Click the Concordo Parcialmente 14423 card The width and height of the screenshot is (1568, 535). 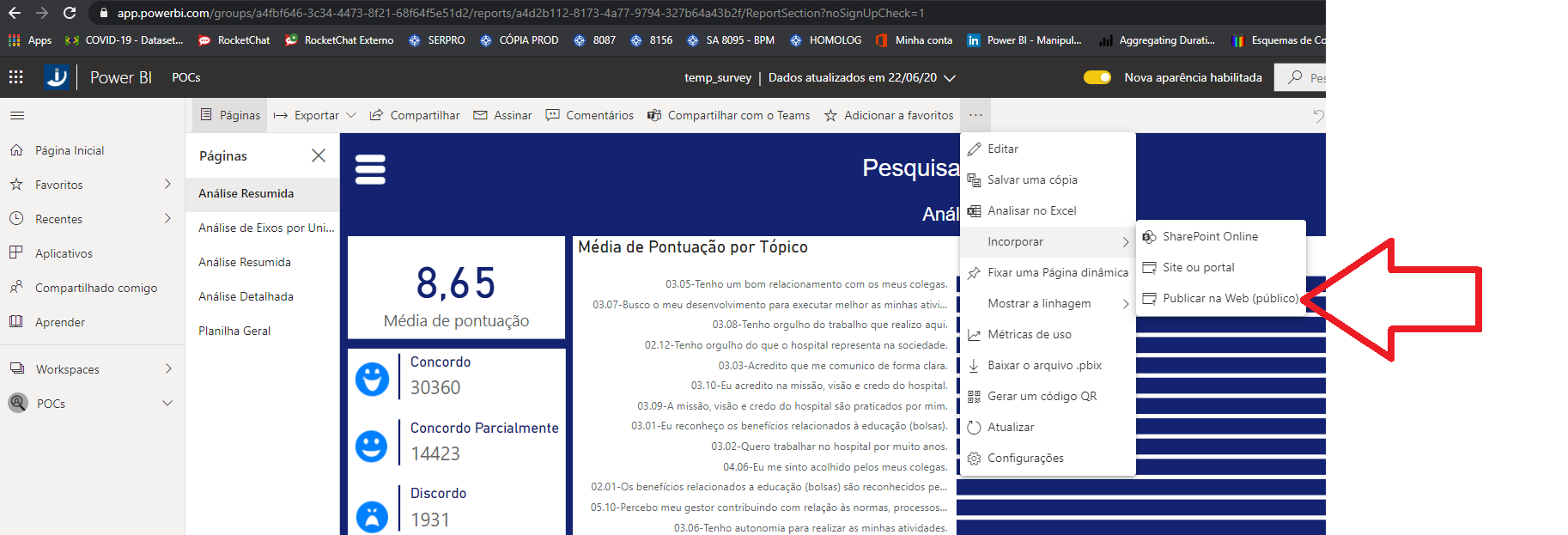tap(456, 443)
